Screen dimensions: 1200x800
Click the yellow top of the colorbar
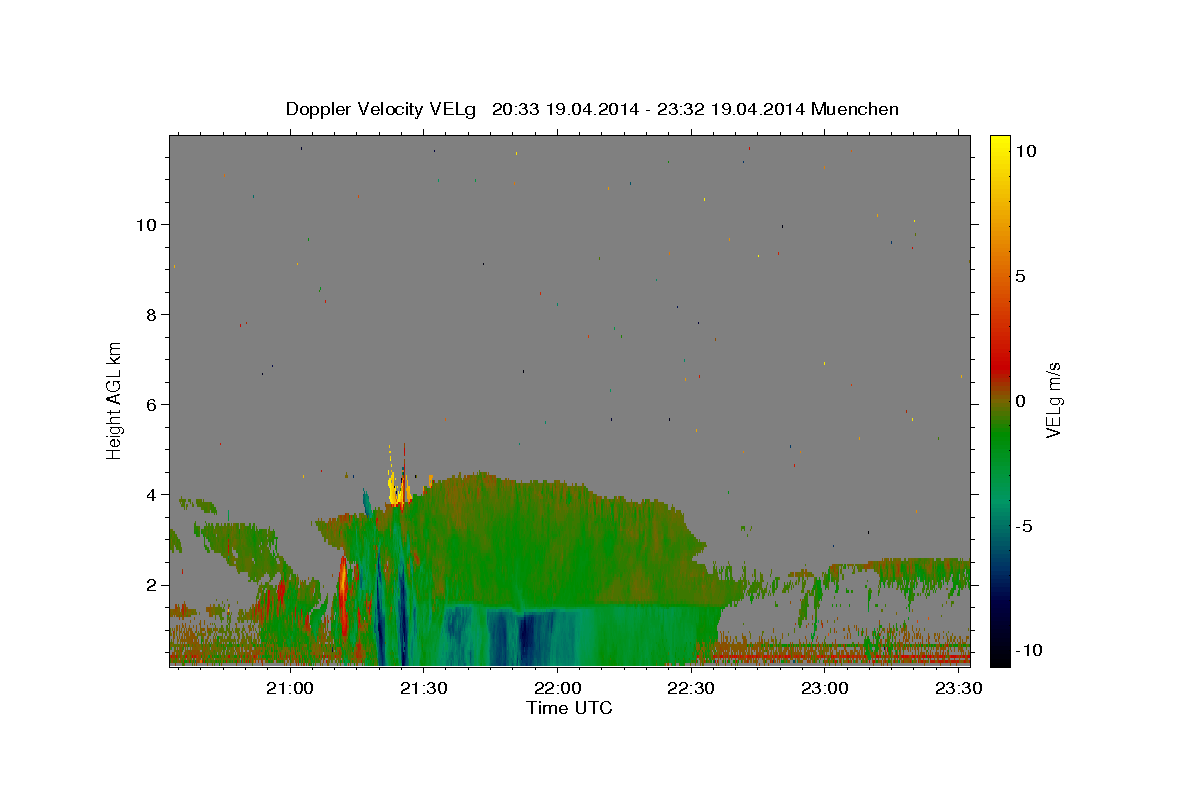tap(999, 146)
